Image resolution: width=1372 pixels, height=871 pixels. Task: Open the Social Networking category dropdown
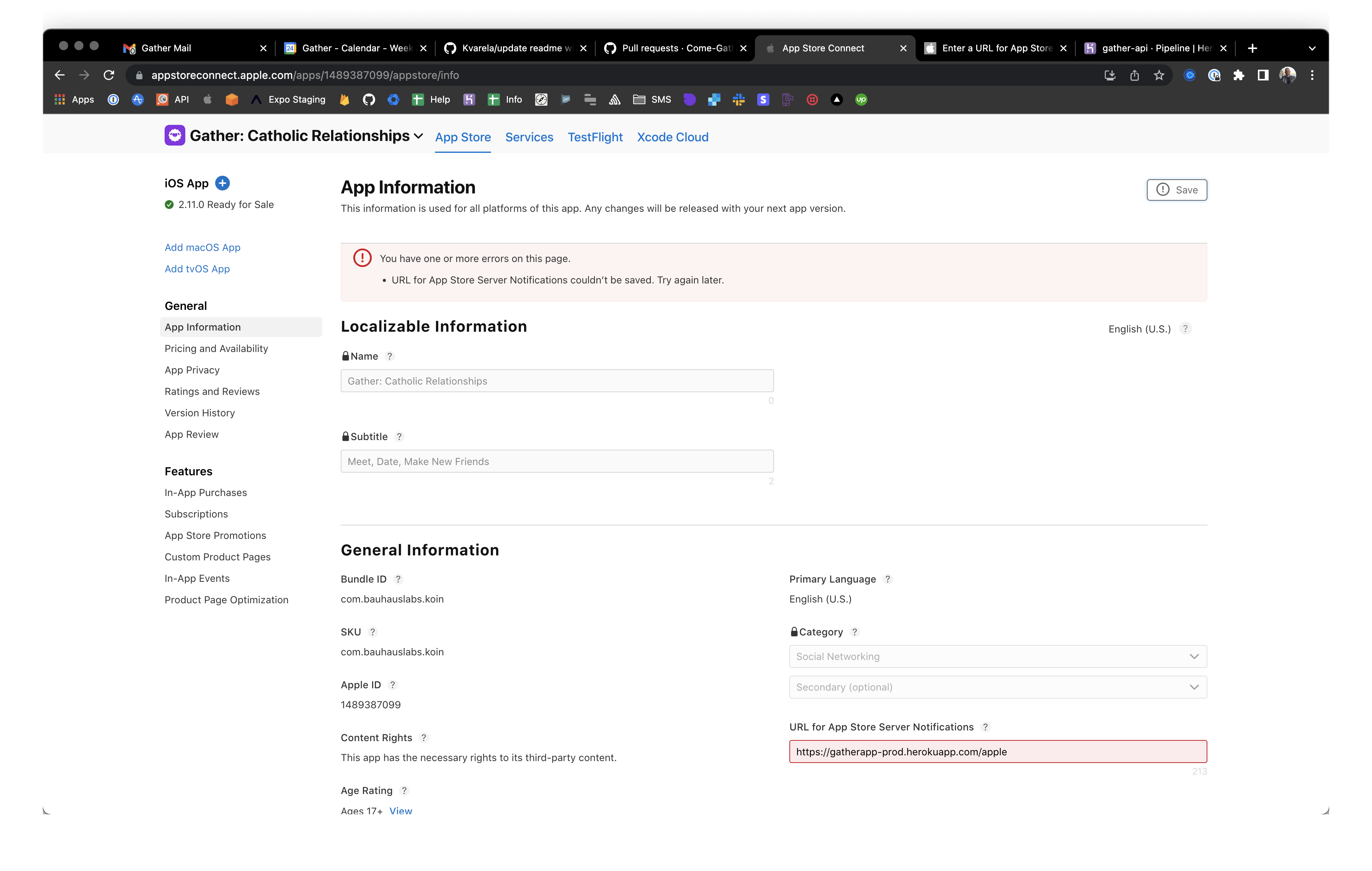click(997, 656)
